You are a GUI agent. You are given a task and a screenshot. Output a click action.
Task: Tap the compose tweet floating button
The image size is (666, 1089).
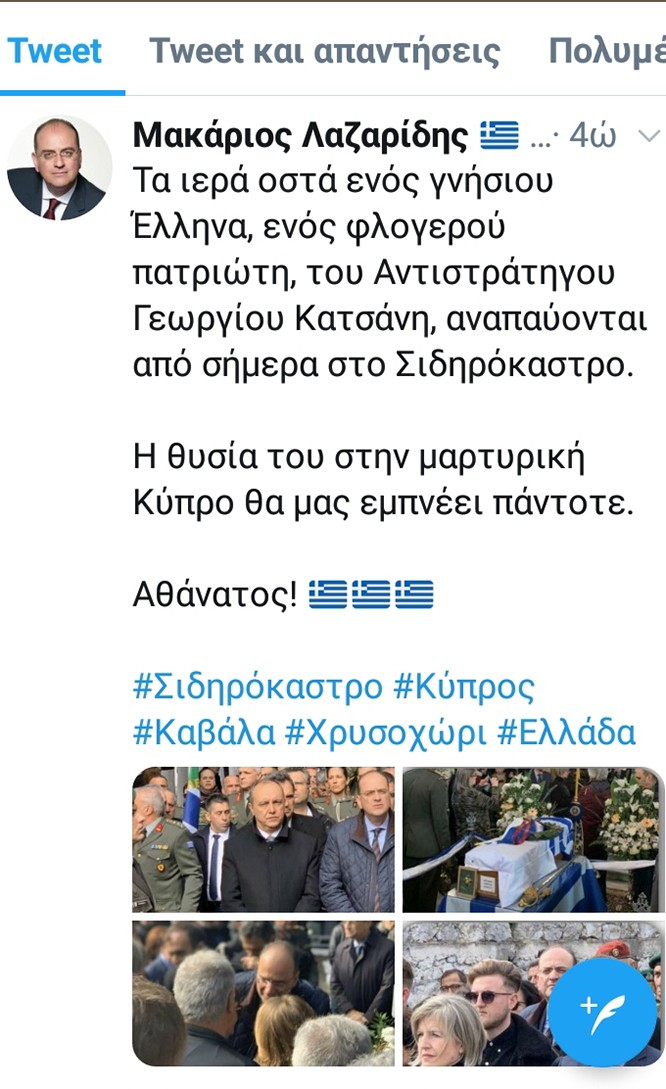(602, 1012)
